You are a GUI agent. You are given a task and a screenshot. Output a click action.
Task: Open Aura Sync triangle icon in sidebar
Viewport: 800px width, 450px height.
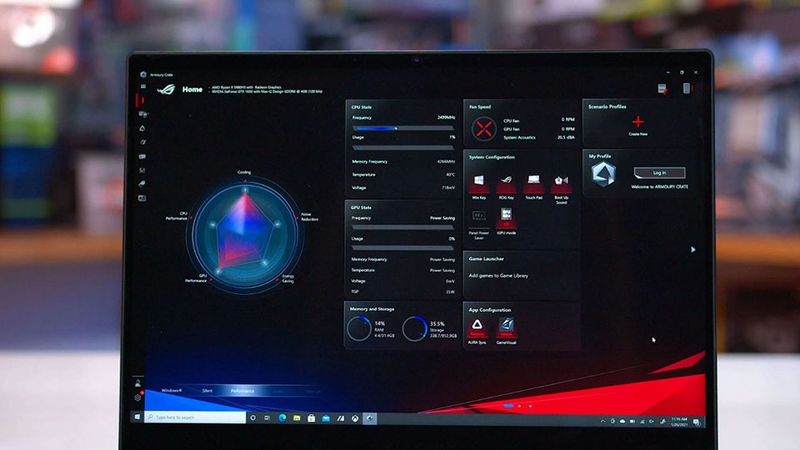coord(142,129)
